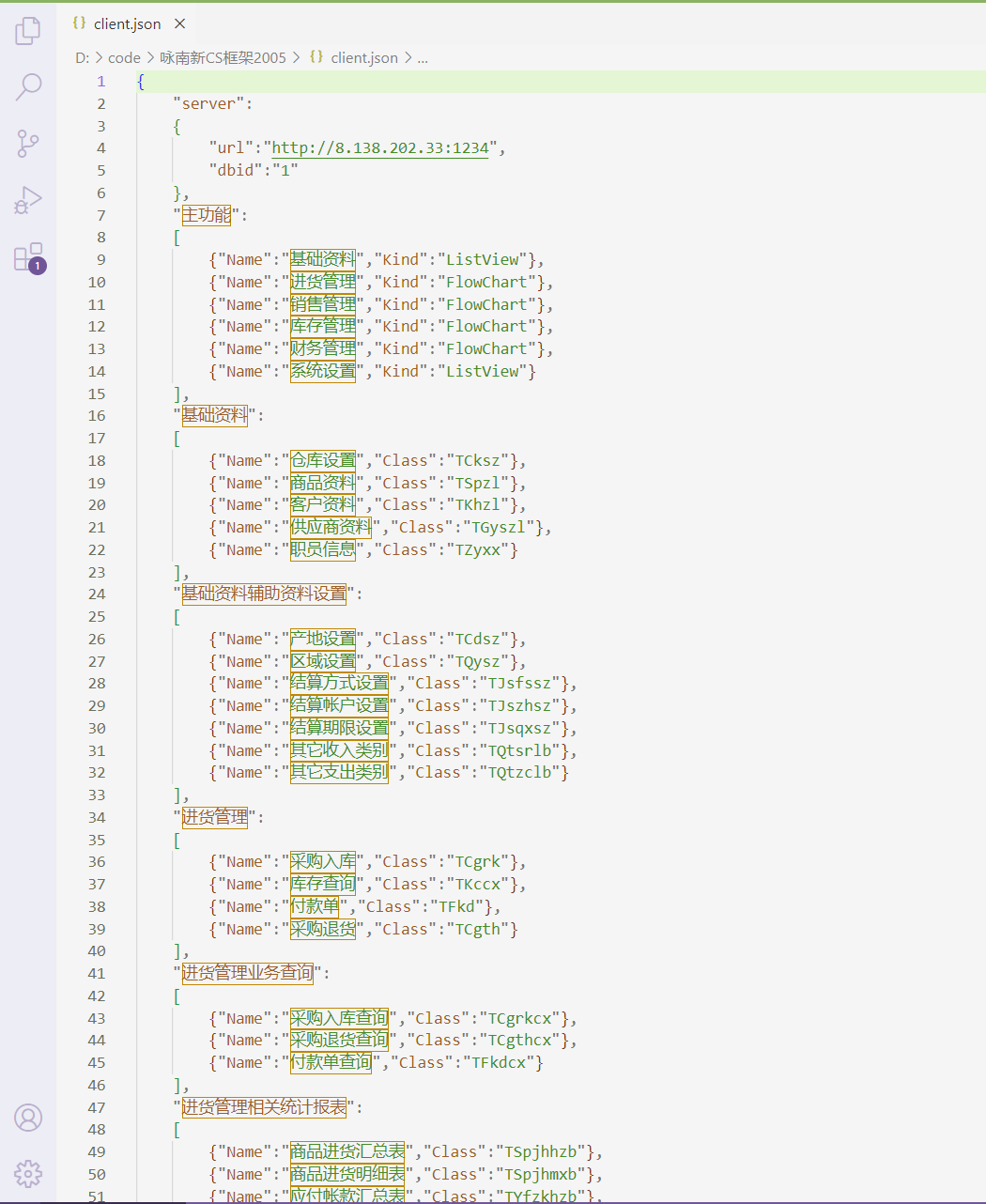Click the 基础资料 name value on line 9
The image size is (986, 1204).
pos(323,259)
